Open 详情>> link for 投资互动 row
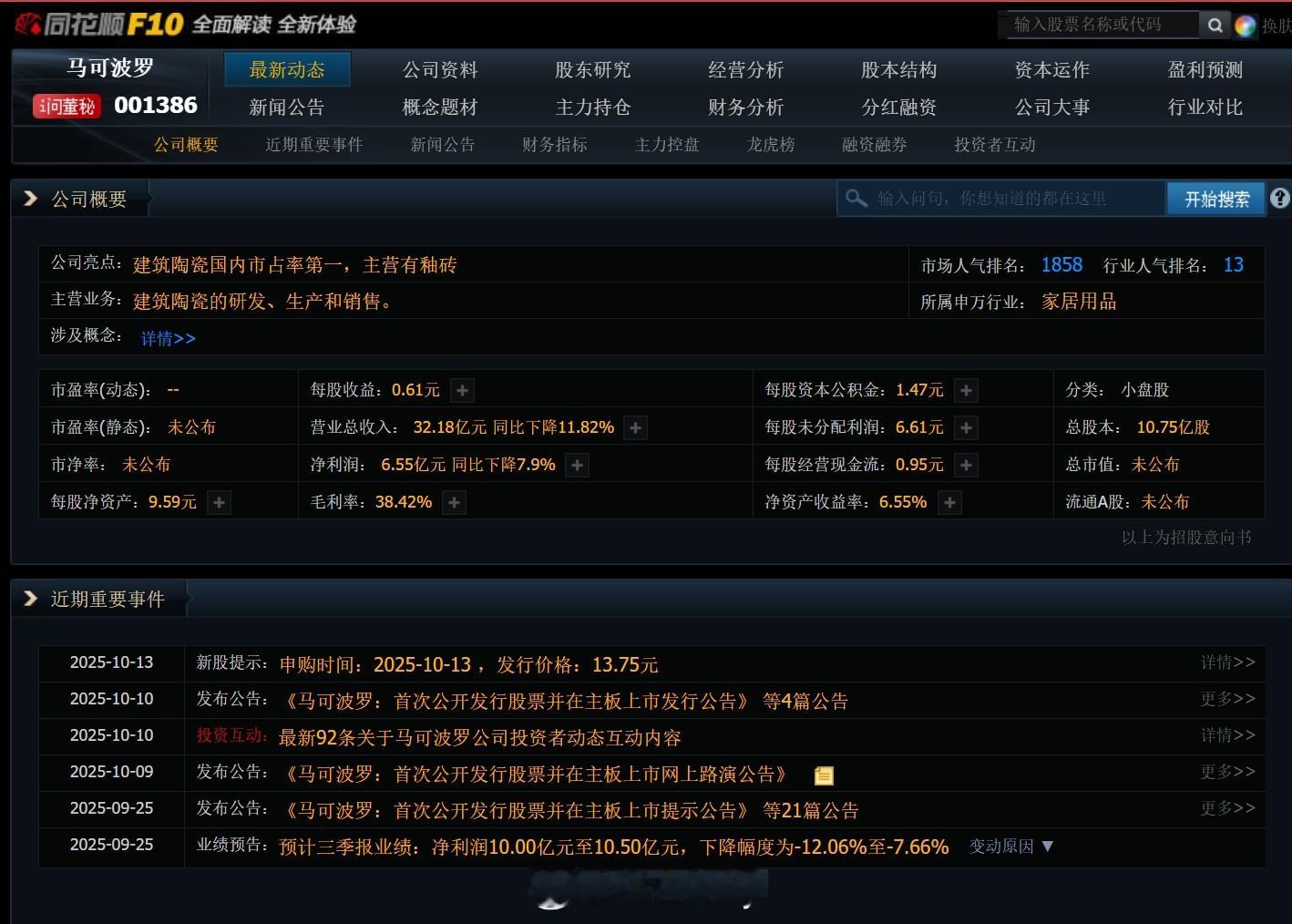1292x924 pixels. 1227,735
